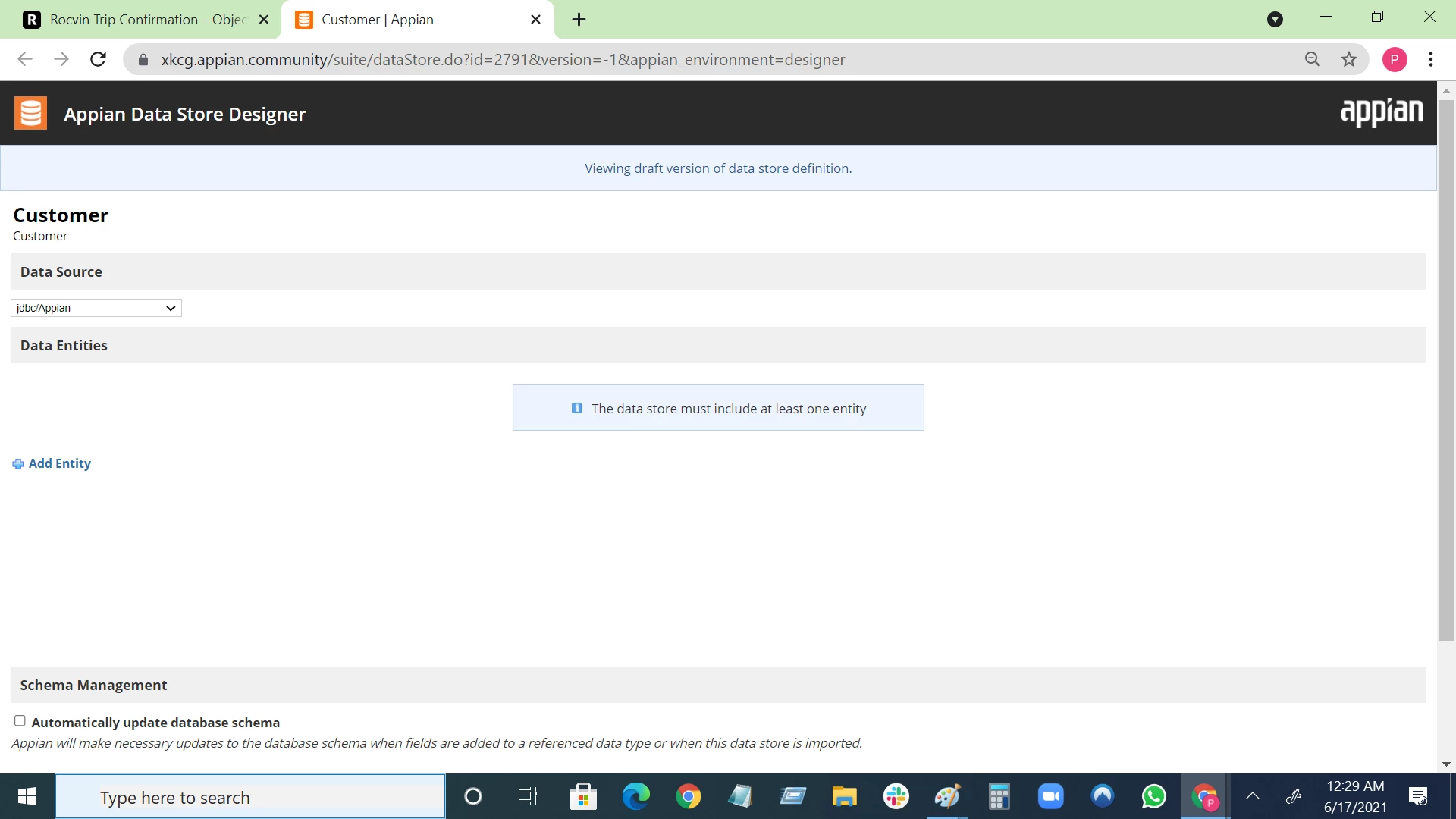The width and height of the screenshot is (1456, 819).
Task: Click the Appian Data Store Designer logo icon
Action: click(30, 114)
